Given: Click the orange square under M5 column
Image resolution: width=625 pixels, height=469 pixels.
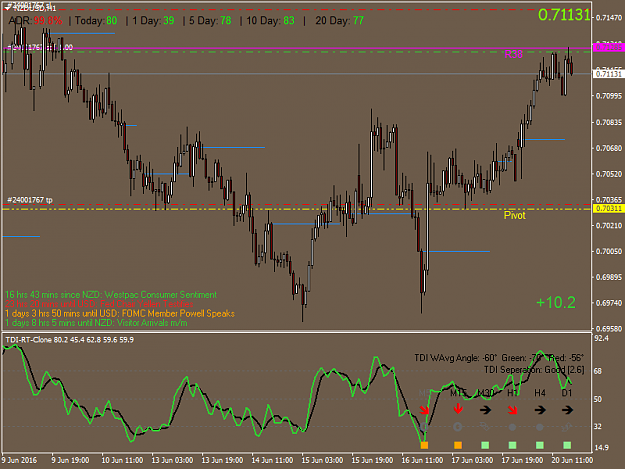Looking at the screenshot, I should [424, 445].
